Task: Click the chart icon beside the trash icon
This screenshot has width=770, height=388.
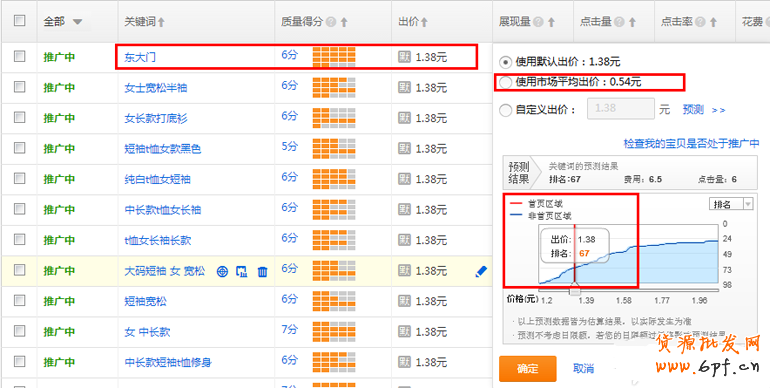Action: click(242, 271)
